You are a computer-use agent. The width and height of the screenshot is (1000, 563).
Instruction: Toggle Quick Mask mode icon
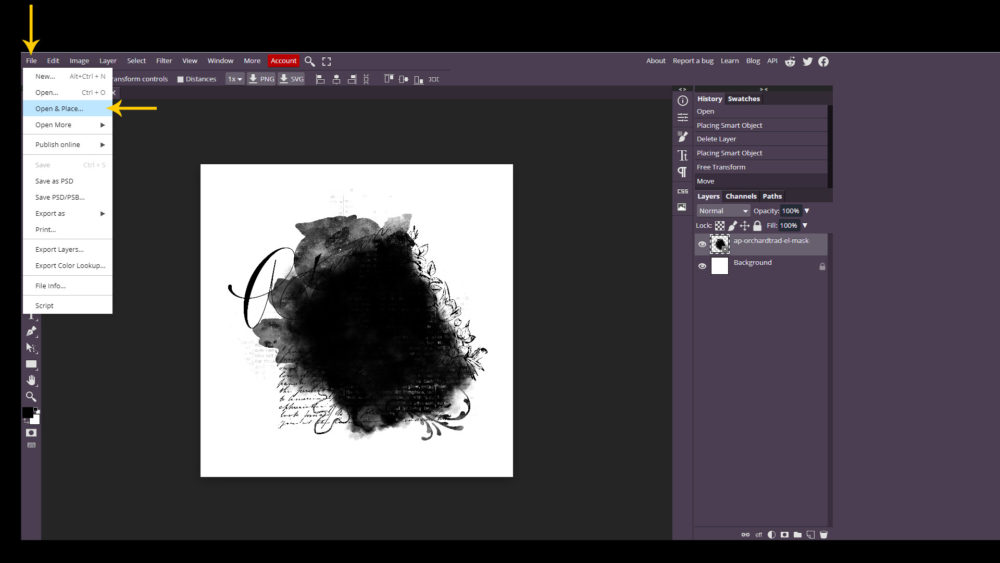(31, 432)
